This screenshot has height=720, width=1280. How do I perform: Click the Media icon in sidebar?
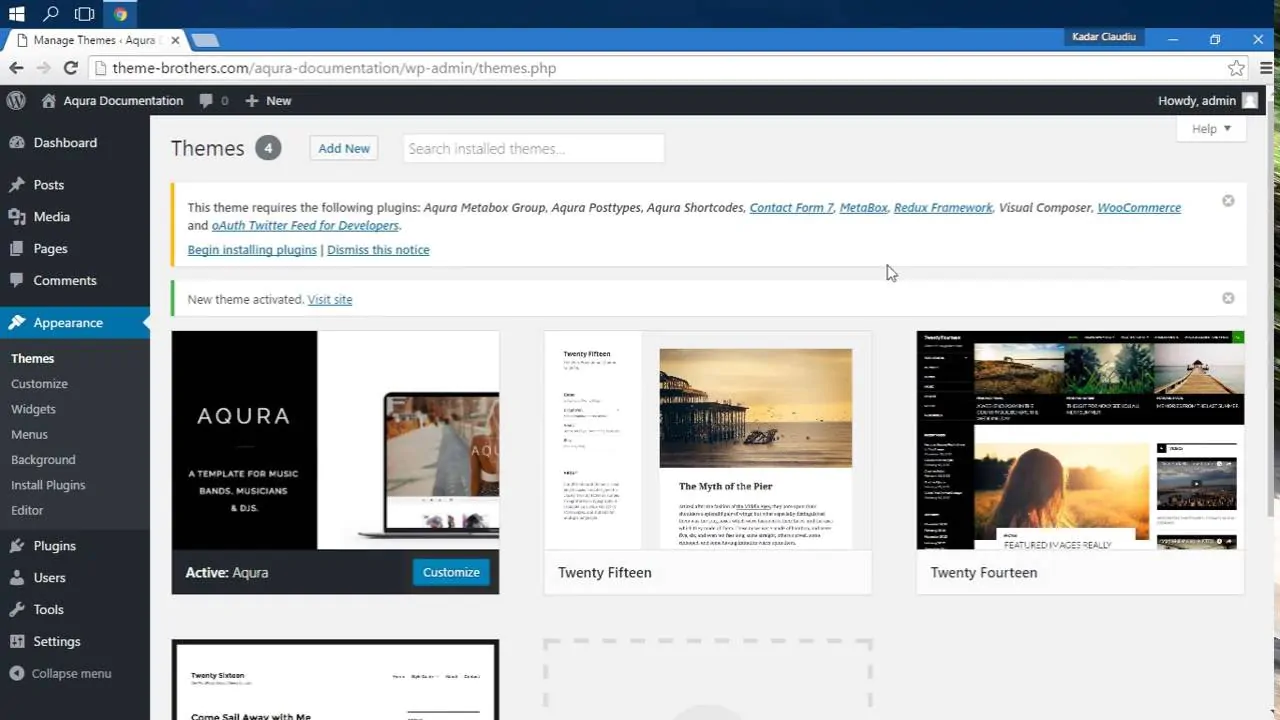[x=17, y=217]
